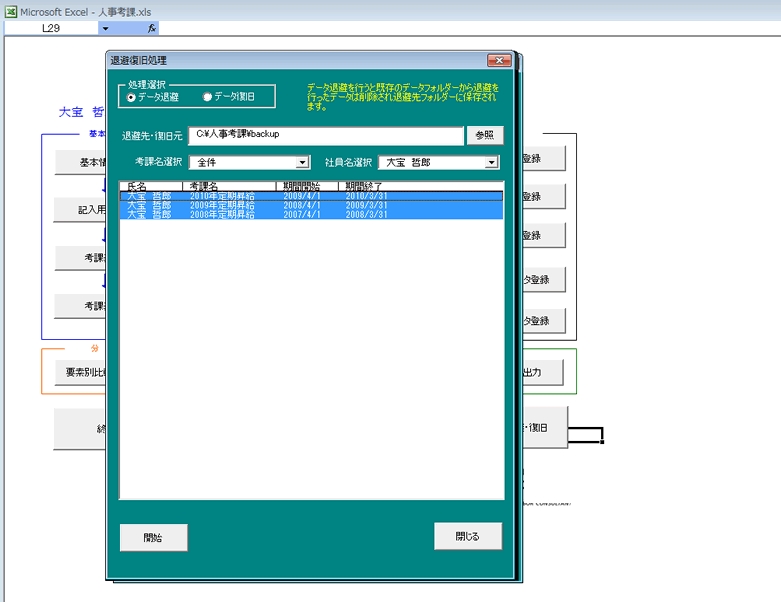
Task: Click the 開始 button
Action: coord(153,537)
